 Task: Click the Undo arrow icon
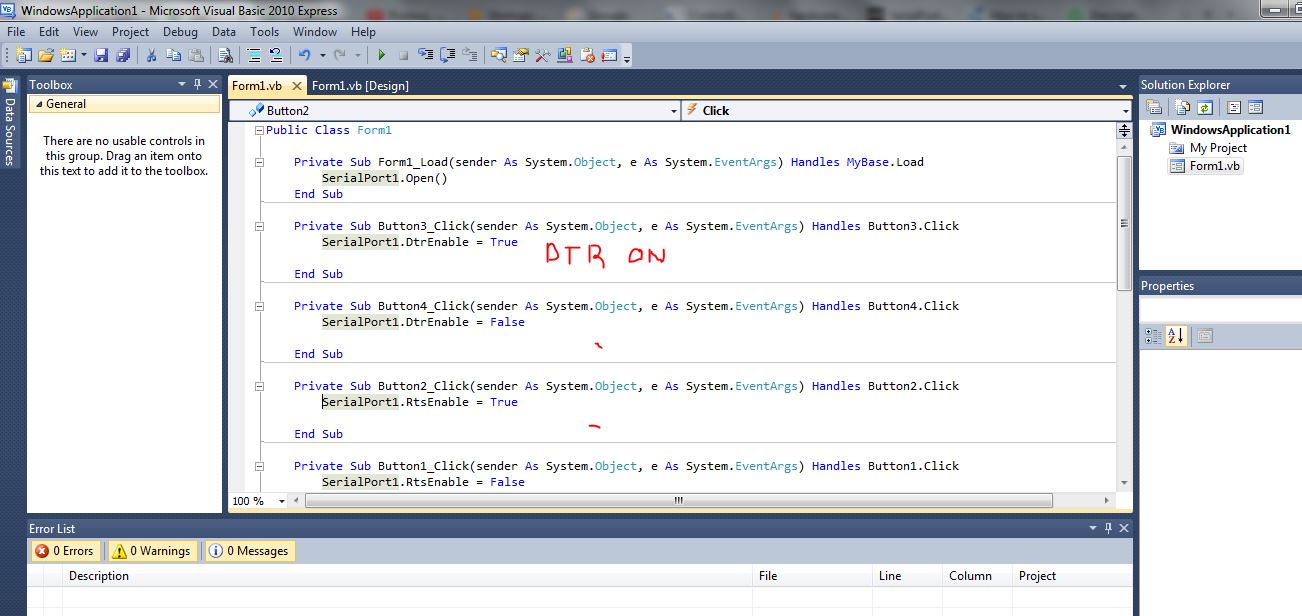[304, 56]
